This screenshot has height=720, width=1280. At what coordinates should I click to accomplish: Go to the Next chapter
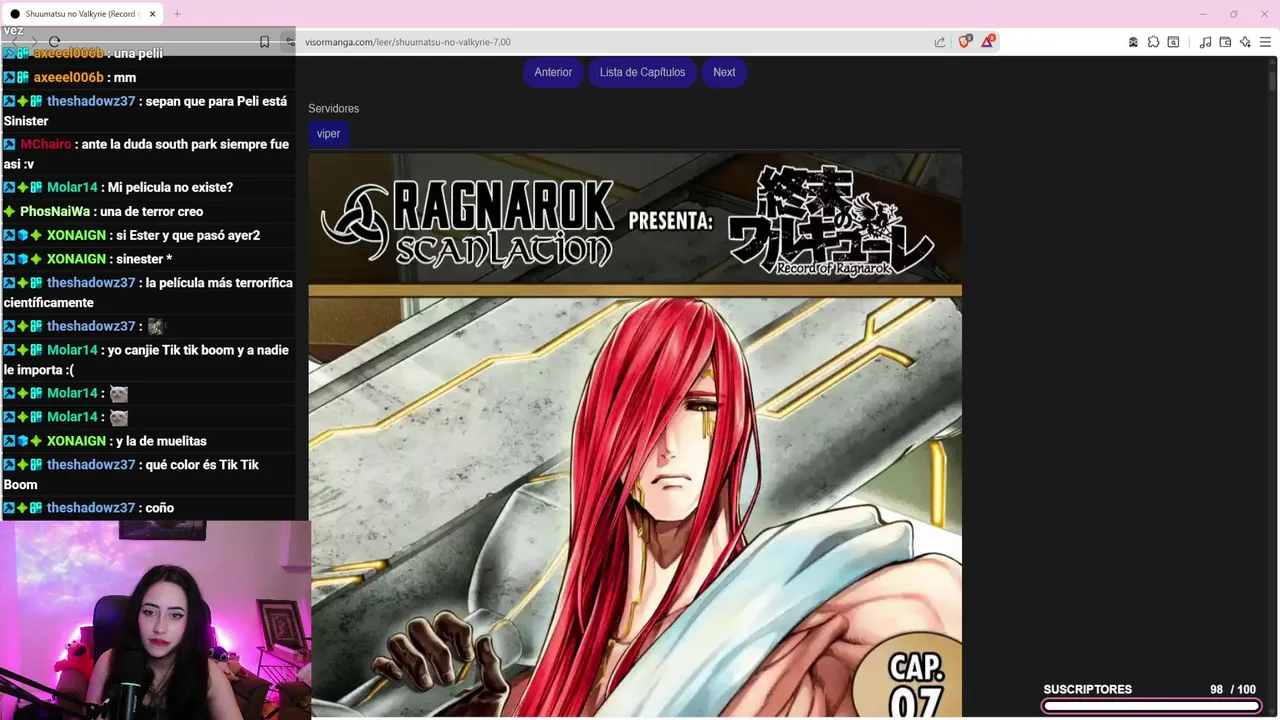tap(724, 72)
